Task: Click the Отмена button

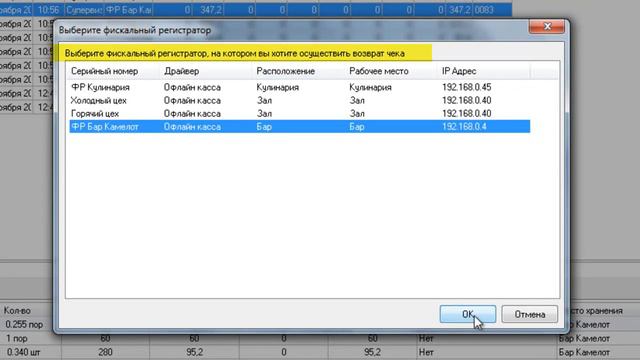Action: [529, 314]
